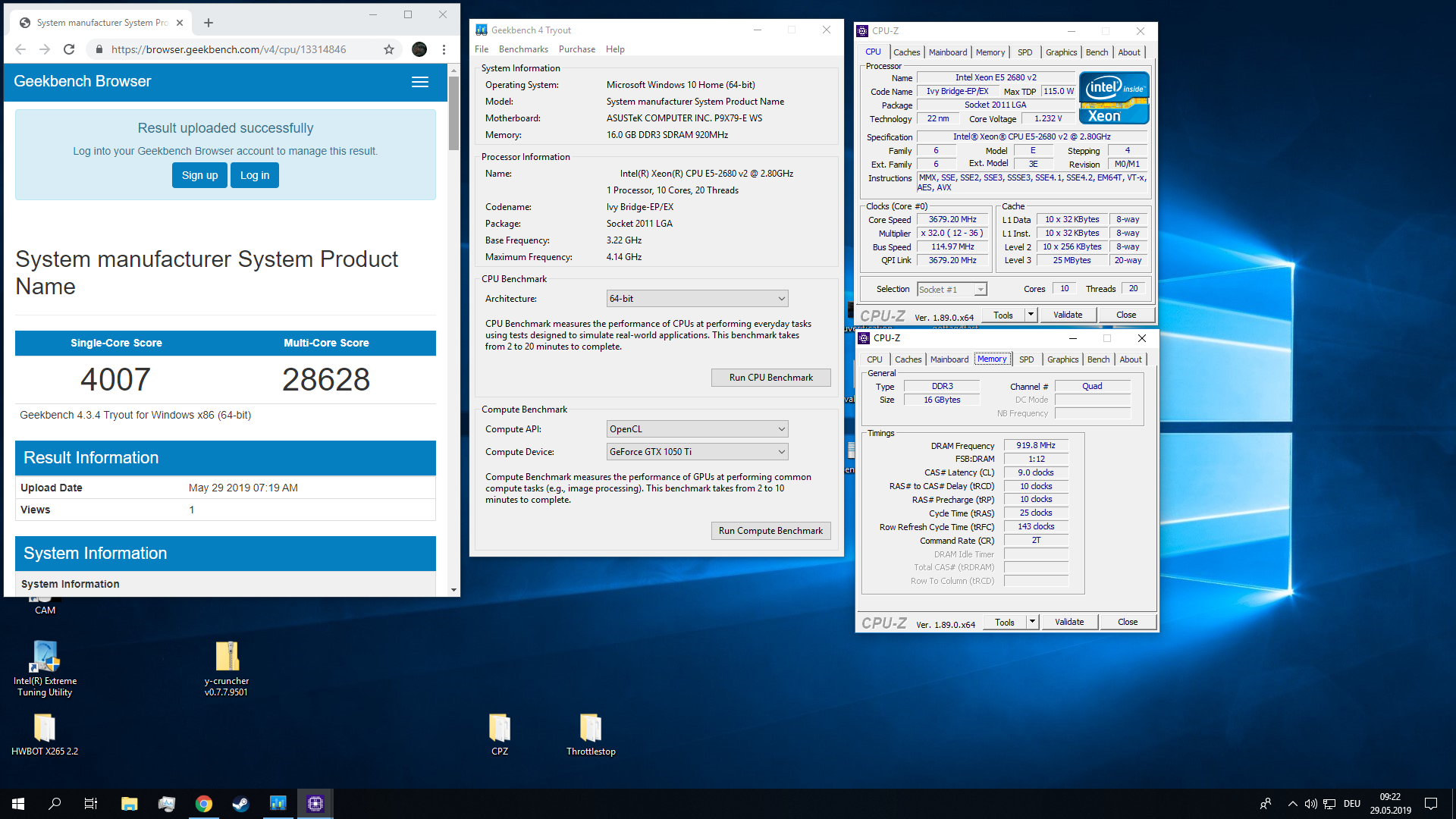Switch to About tab in lower CPU-Z
Viewport: 1456px width, 819px height.
pyautogui.click(x=1131, y=359)
